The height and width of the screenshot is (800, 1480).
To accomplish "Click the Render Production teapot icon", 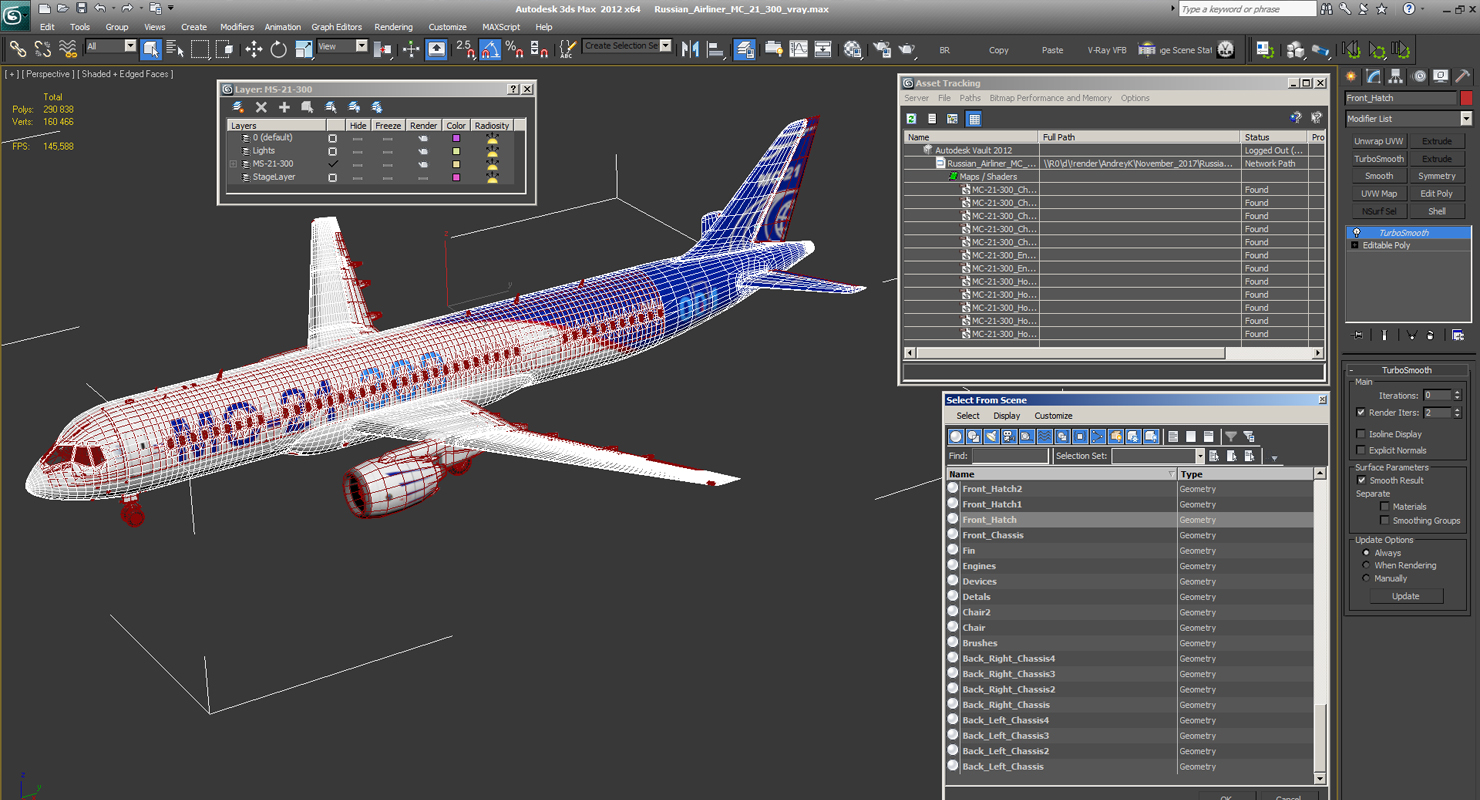I will click(x=907, y=49).
